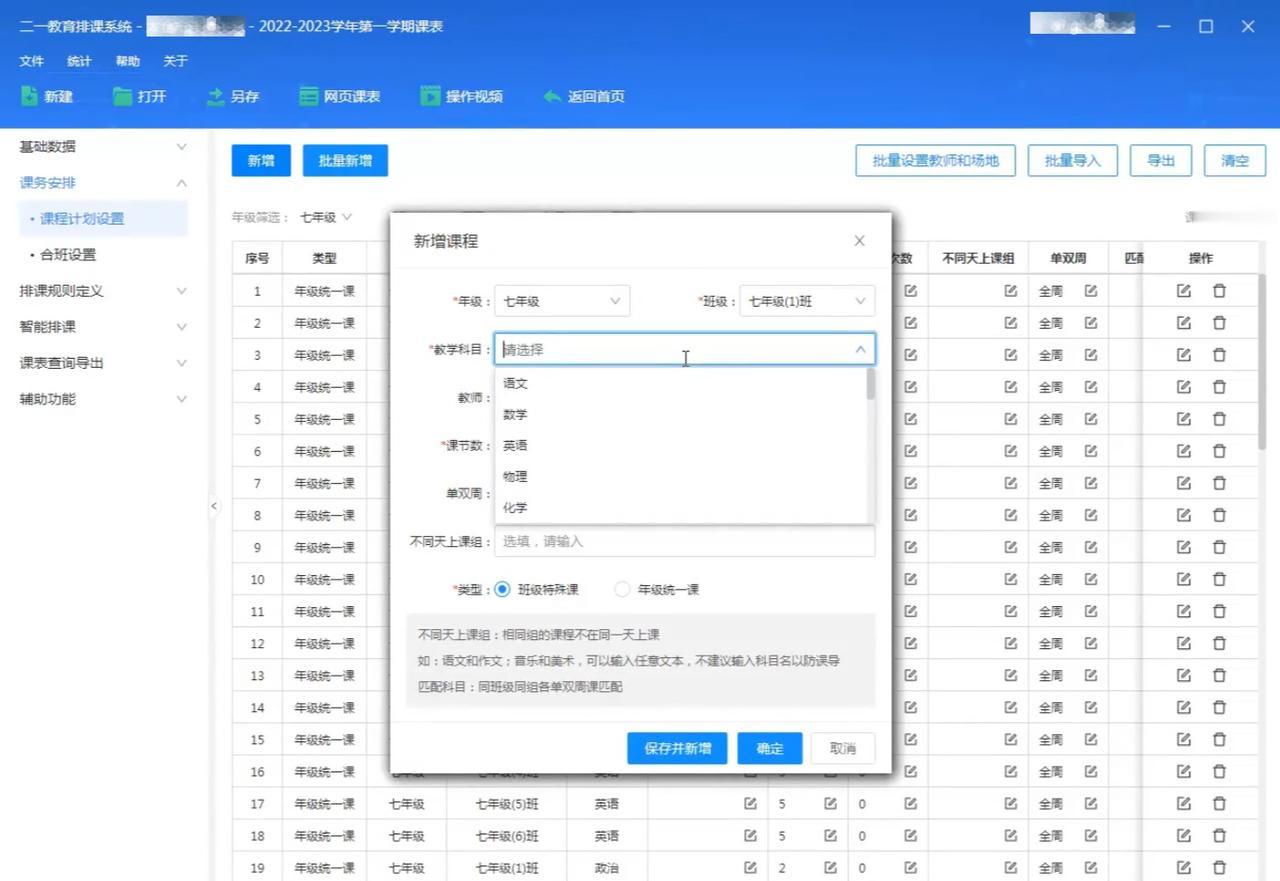Image resolution: width=1280 pixels, height=881 pixels.
Task: Click the edit icon in row 18 操作 column
Action: tap(1184, 835)
